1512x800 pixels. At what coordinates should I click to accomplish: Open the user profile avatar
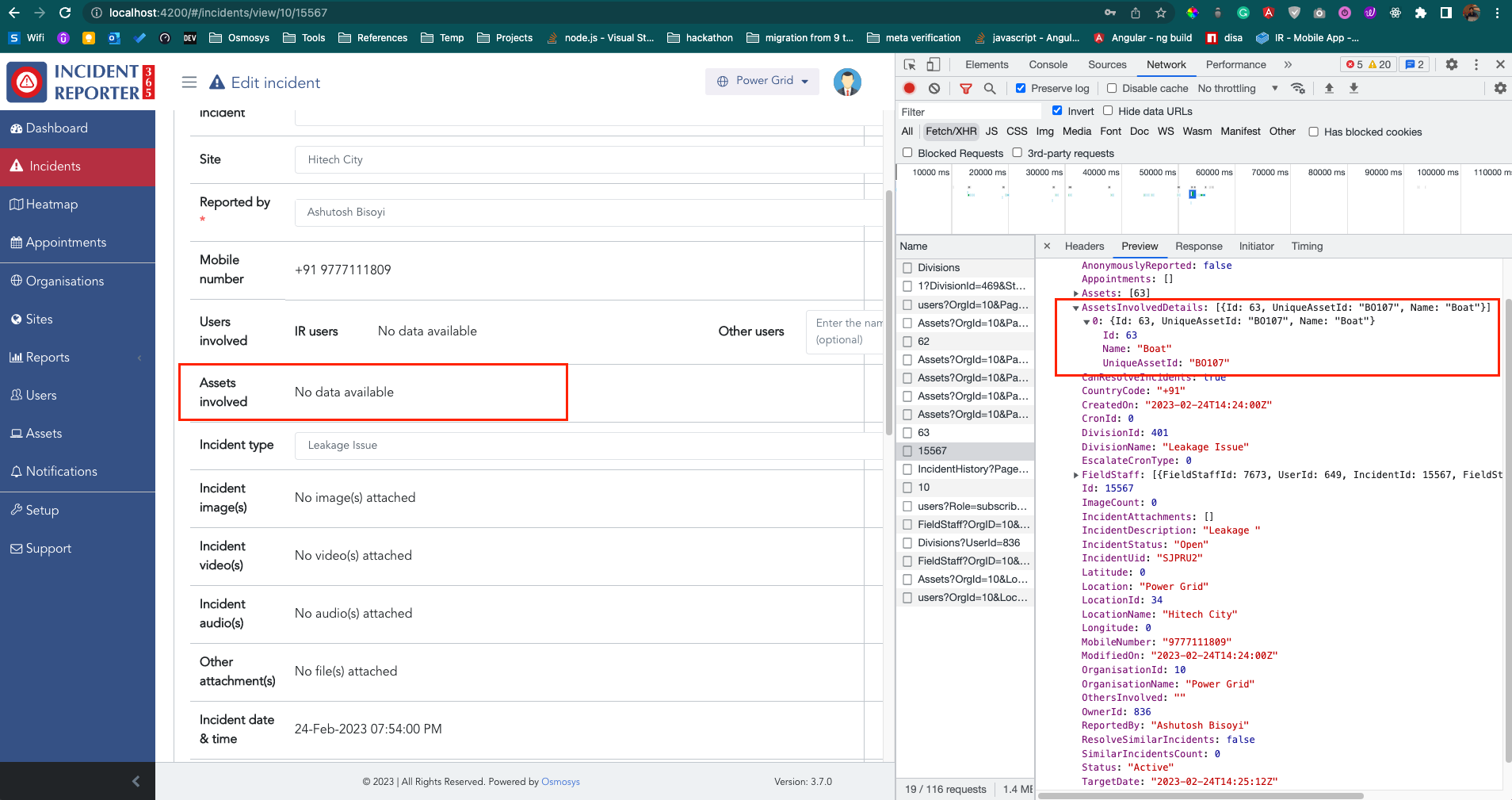coord(847,82)
